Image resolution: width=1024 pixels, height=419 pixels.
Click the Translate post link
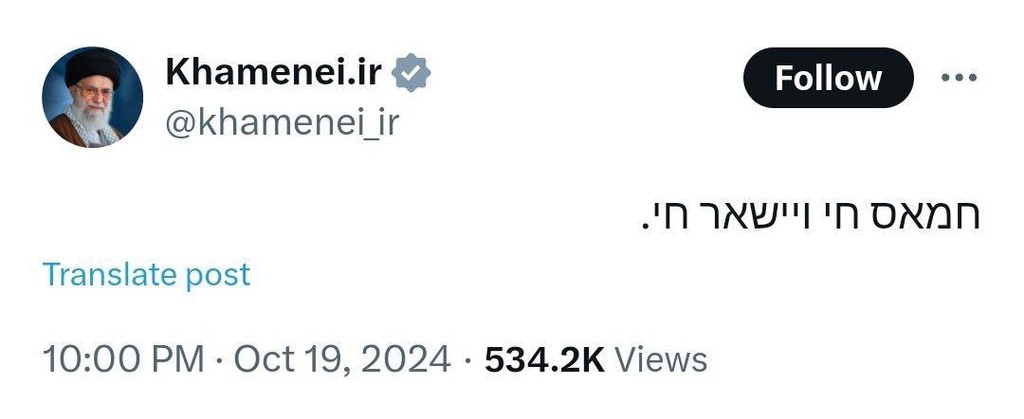coord(146,275)
